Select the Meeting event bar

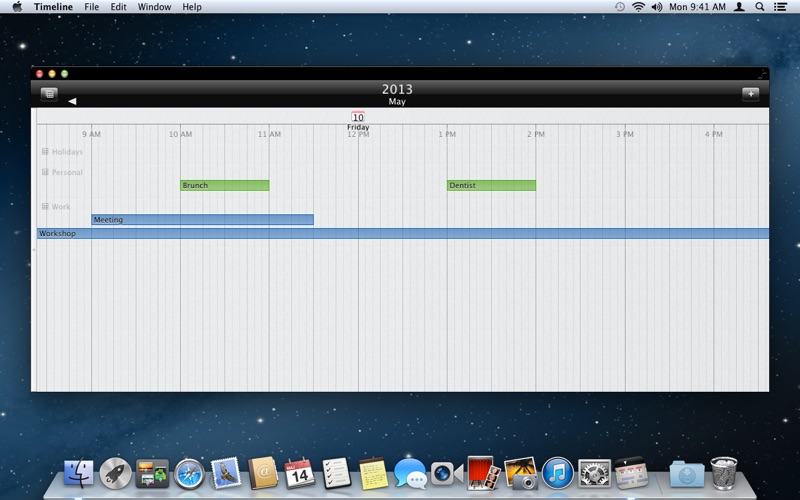coord(202,219)
